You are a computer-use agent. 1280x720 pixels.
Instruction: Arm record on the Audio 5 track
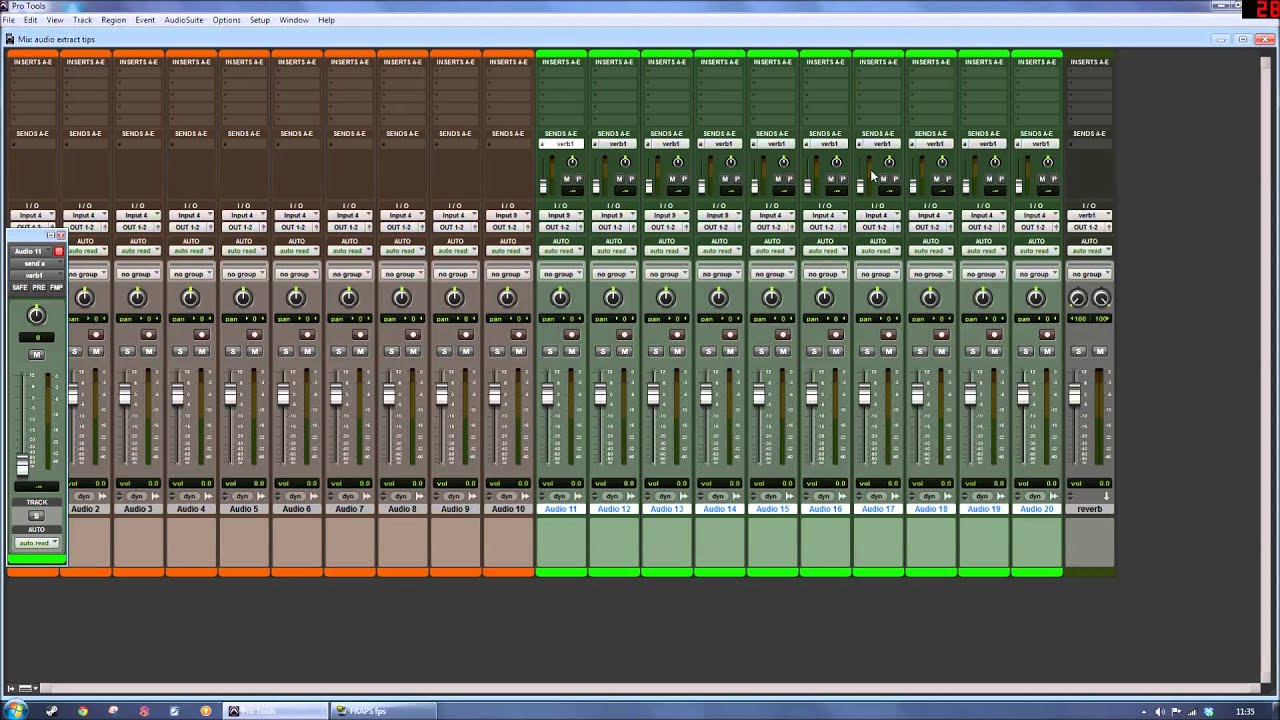[255, 335]
